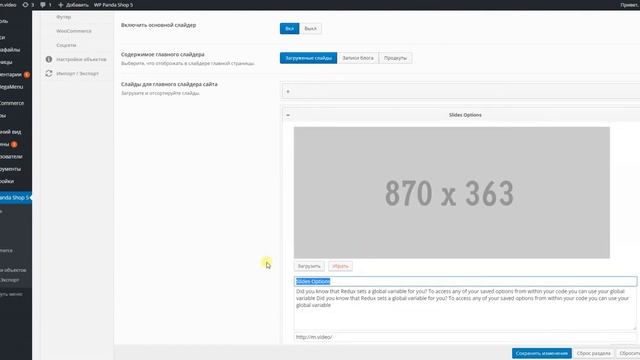Screen dimensions: 640x360
Task: Click the plus Добавить item in admin bar
Action: (x=73, y=5)
